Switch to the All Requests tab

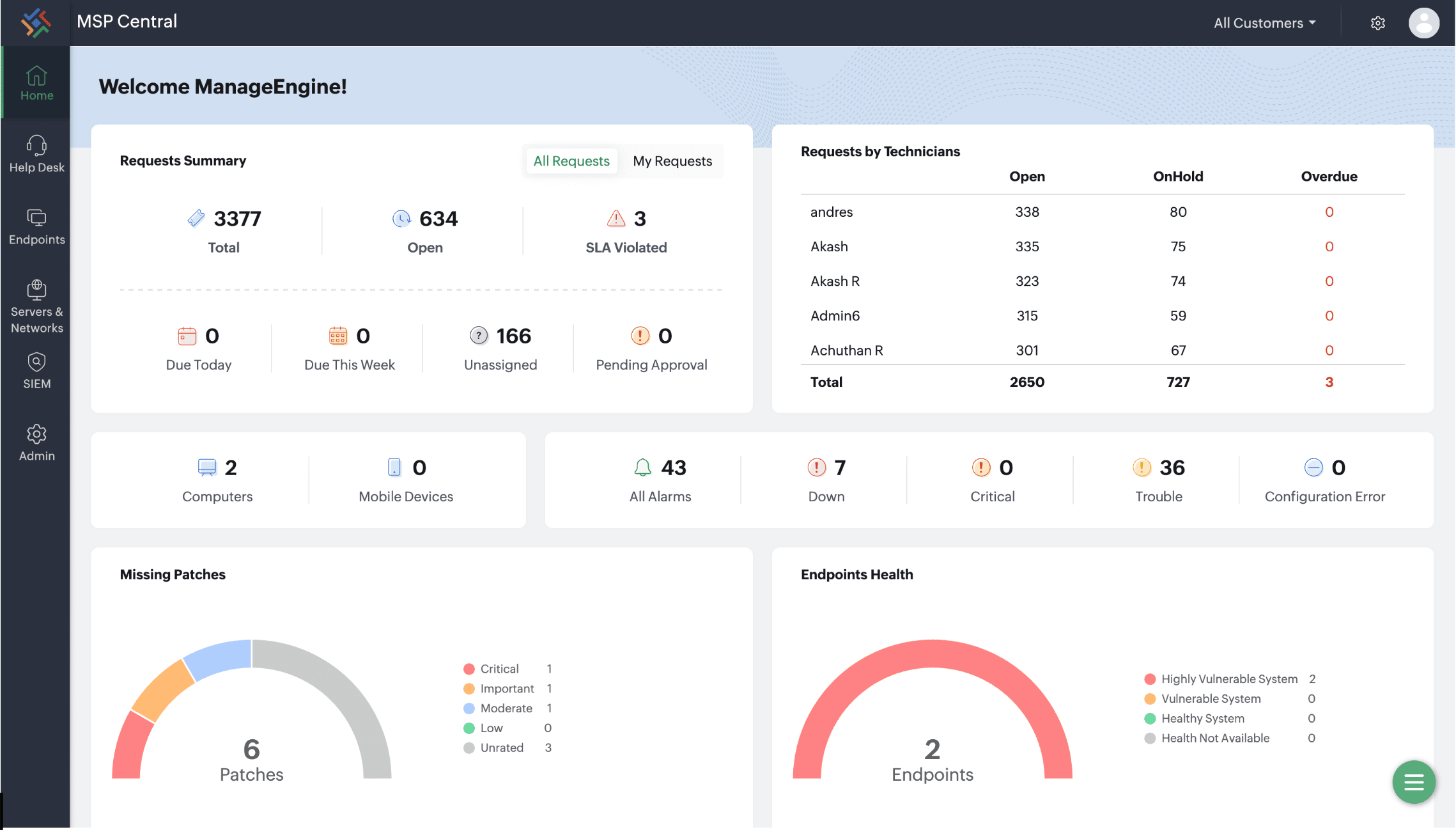[x=571, y=161]
